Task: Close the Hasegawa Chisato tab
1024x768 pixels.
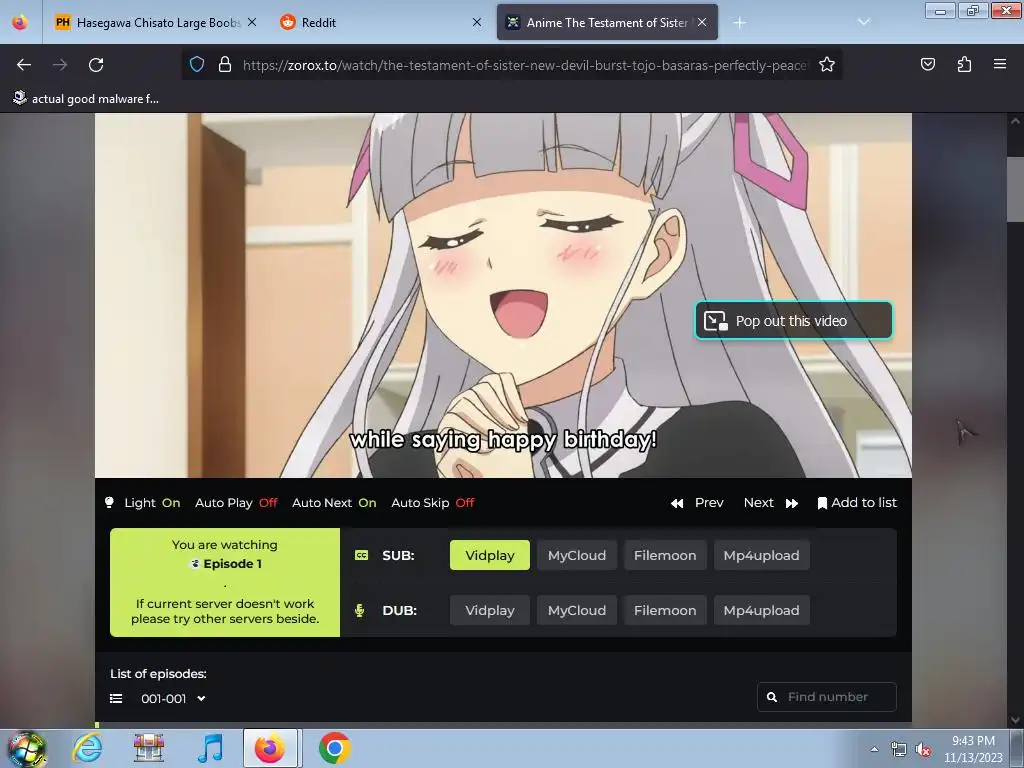Action: 252,22
